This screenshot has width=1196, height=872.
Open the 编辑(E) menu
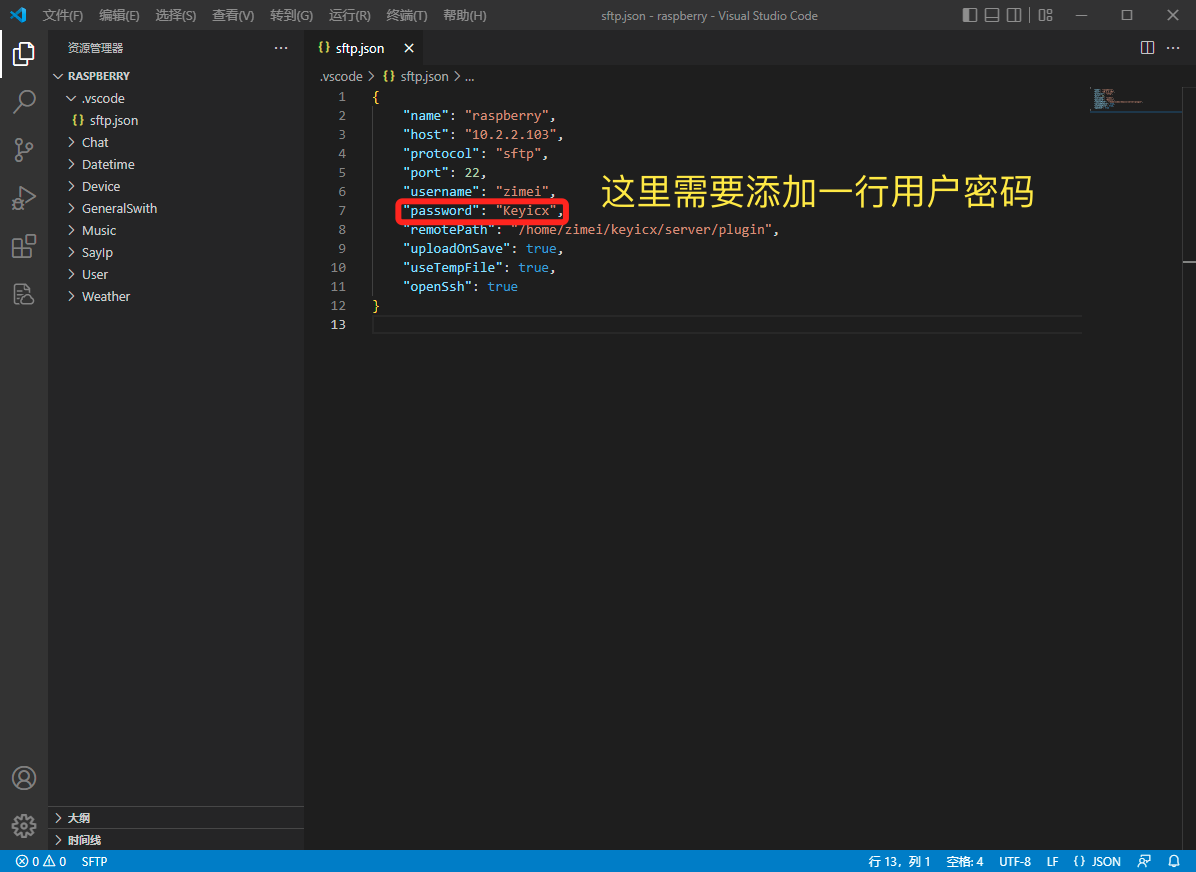(x=119, y=15)
